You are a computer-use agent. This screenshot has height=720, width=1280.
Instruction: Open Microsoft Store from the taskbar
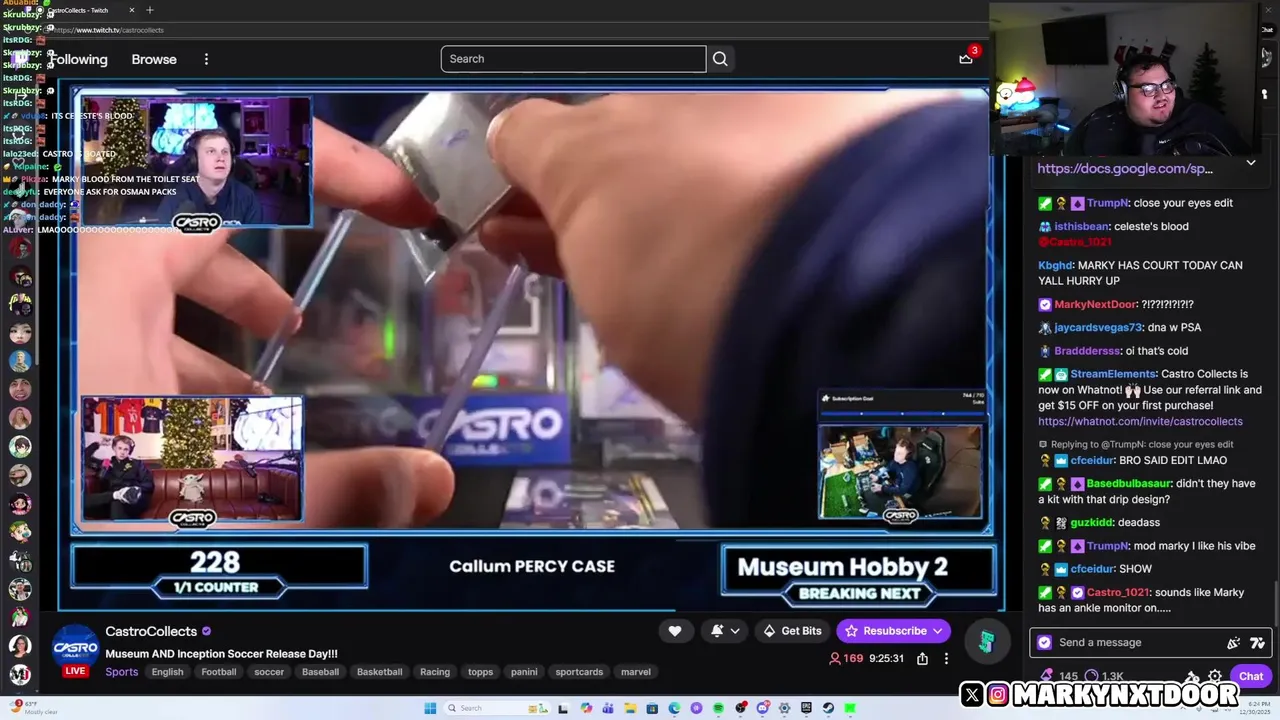point(652,708)
